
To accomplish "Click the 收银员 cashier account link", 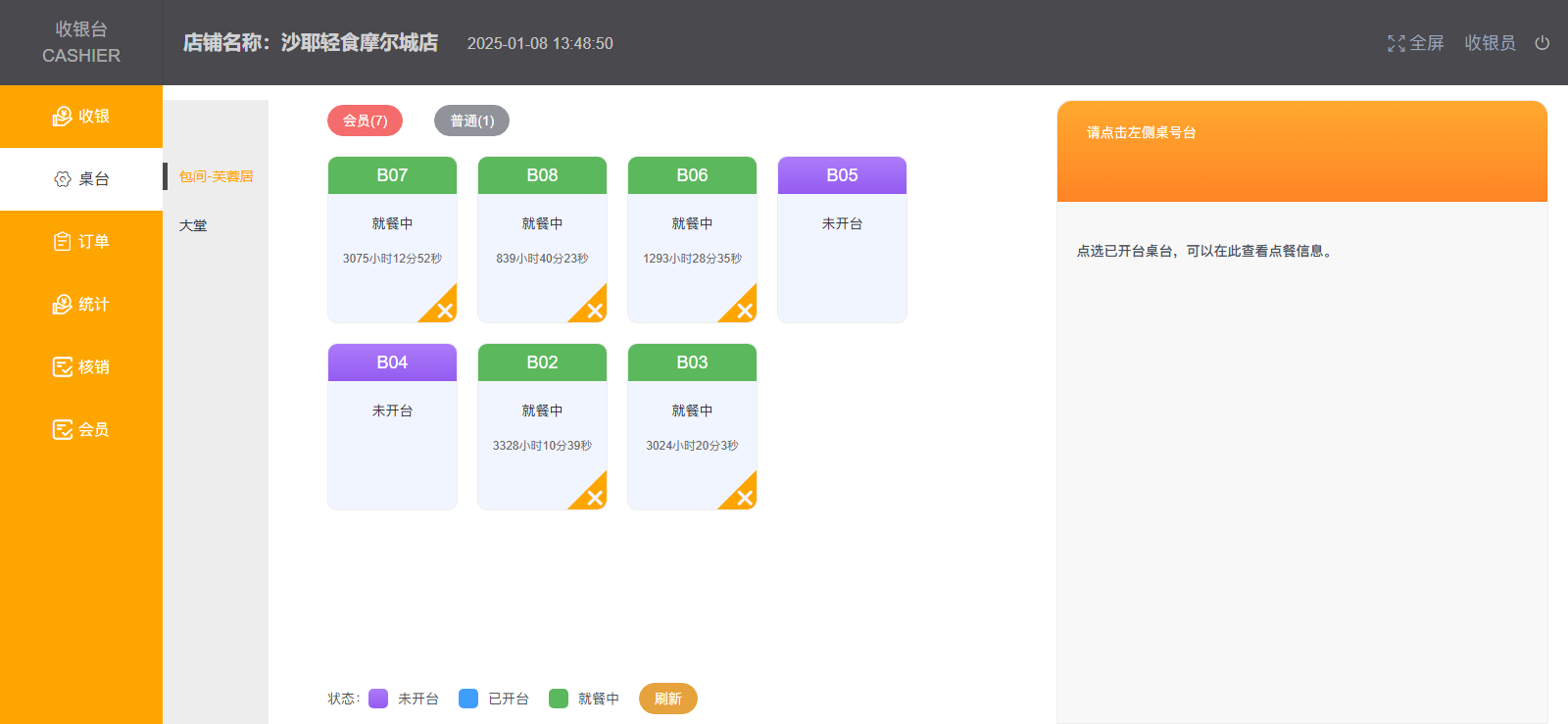I will [x=1490, y=43].
